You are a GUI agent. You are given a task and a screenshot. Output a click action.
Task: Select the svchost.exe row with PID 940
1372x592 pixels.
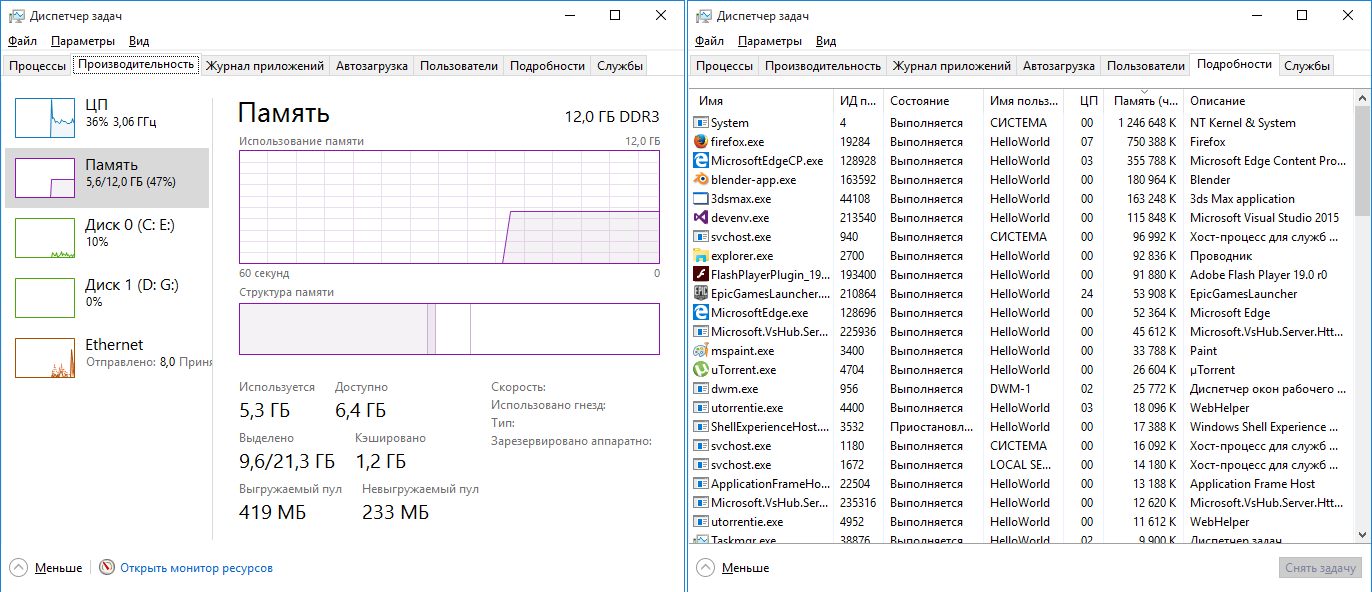[1022, 237]
